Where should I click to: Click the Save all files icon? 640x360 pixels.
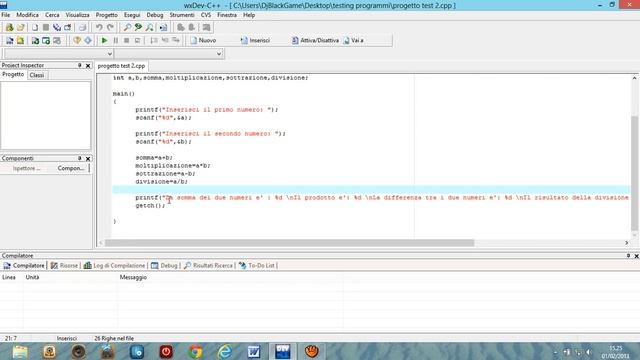coord(57,27)
